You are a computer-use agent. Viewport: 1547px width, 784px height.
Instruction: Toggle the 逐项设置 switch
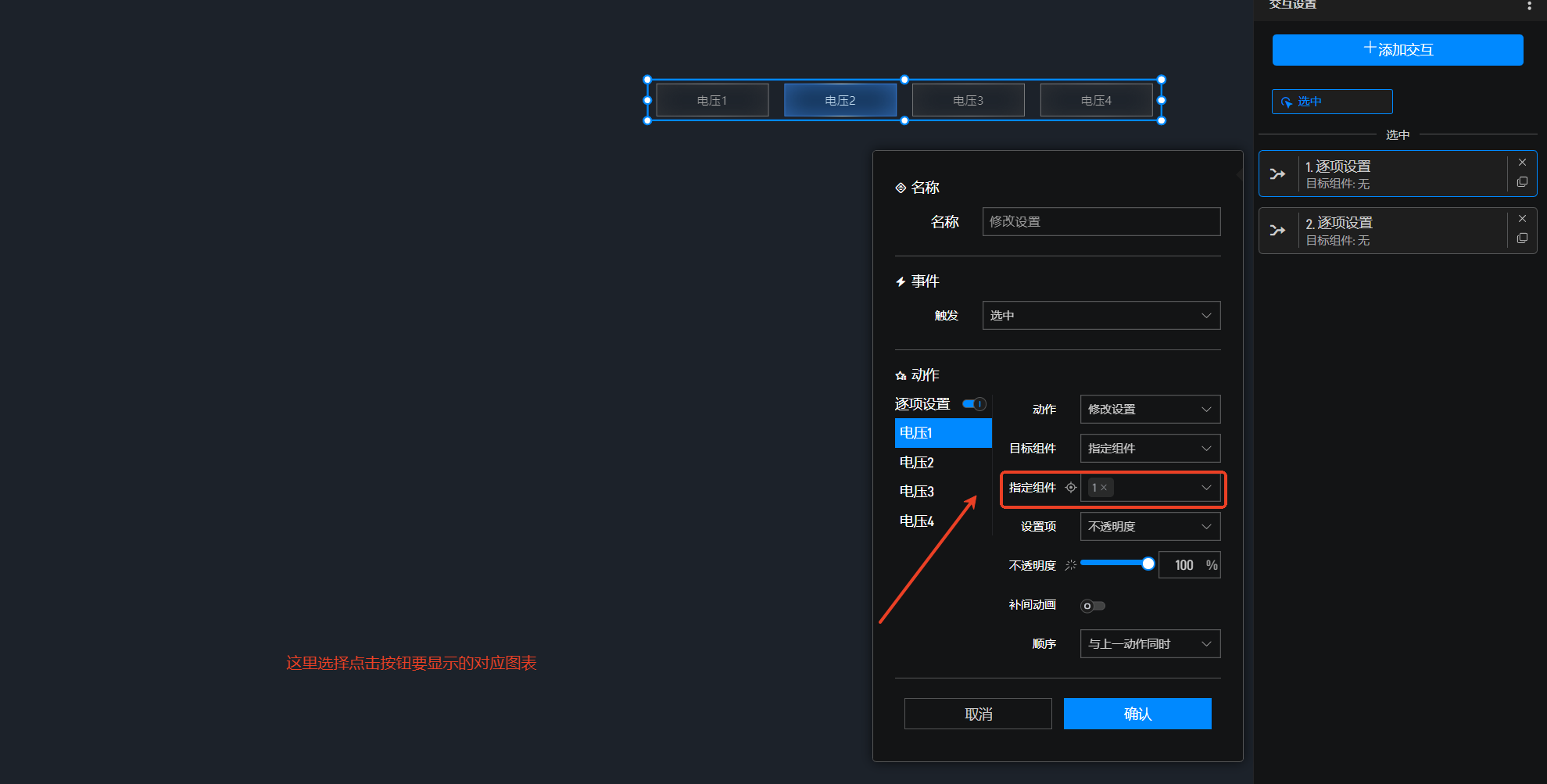point(974,404)
